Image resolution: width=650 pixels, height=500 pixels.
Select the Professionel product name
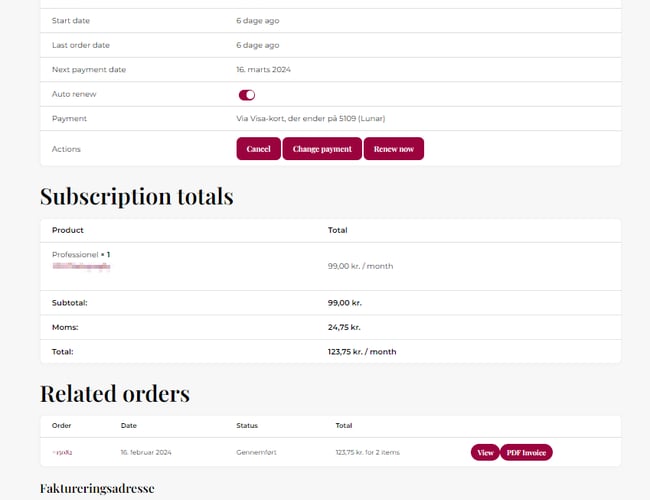click(x=75, y=255)
